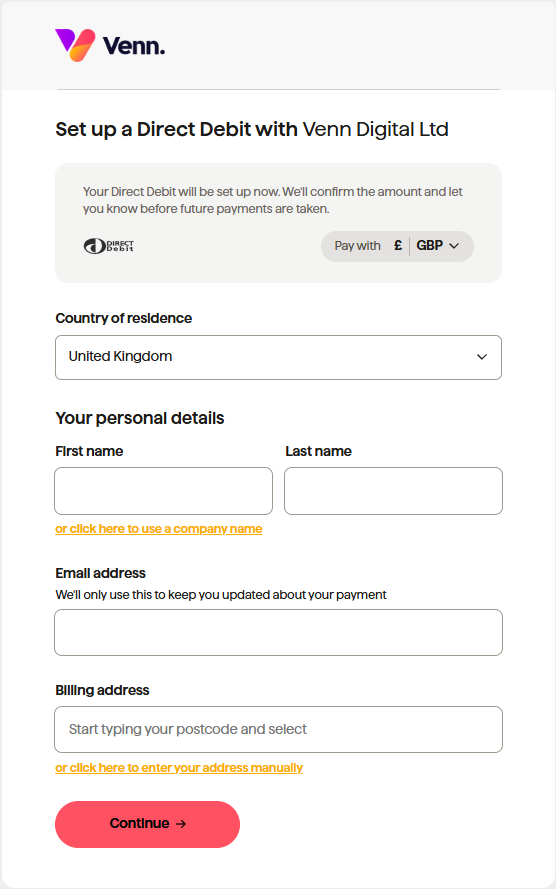Click the Direct Debit logo

click(x=109, y=246)
